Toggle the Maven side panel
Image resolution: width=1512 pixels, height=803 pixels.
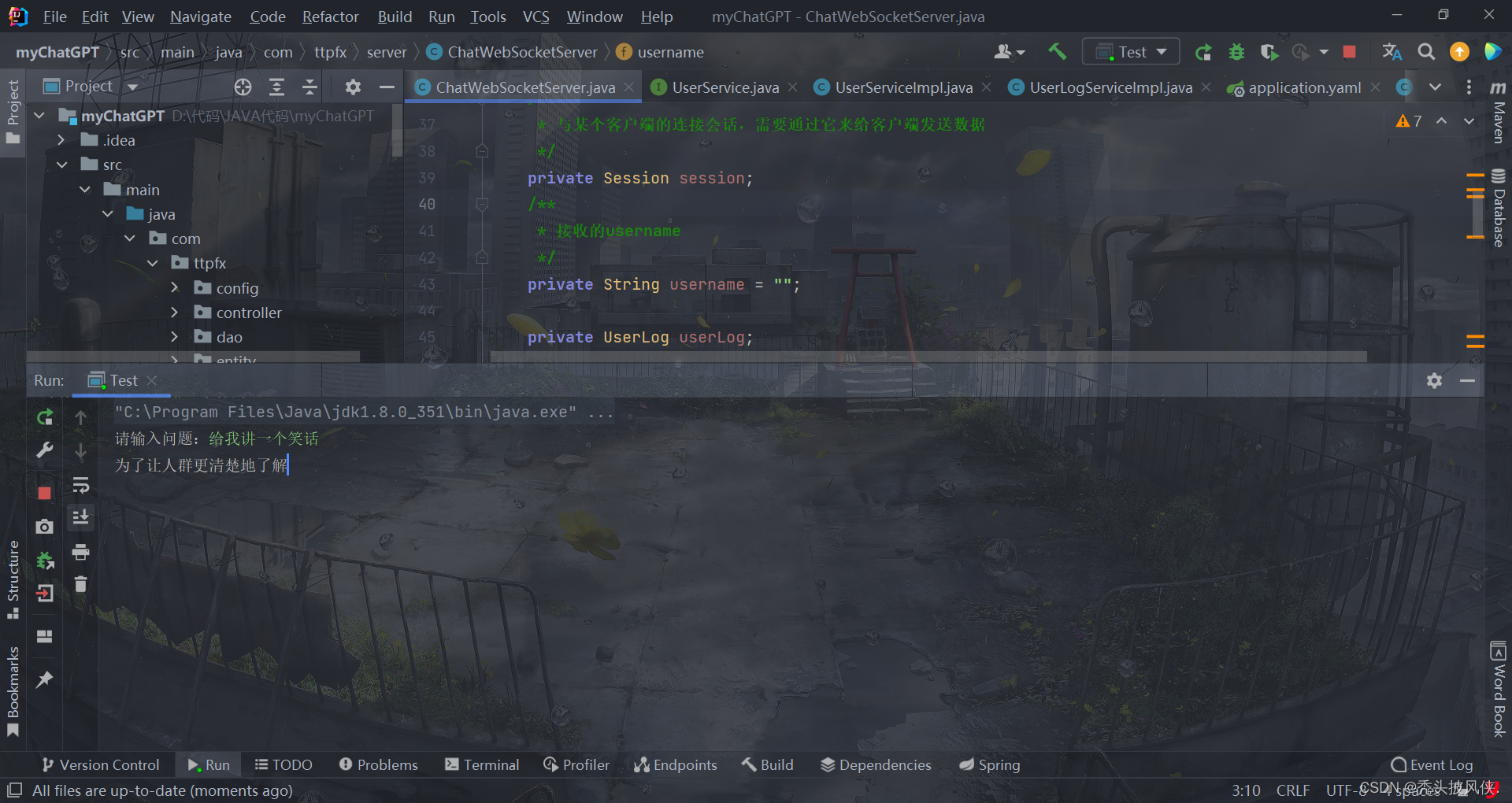[1498, 112]
